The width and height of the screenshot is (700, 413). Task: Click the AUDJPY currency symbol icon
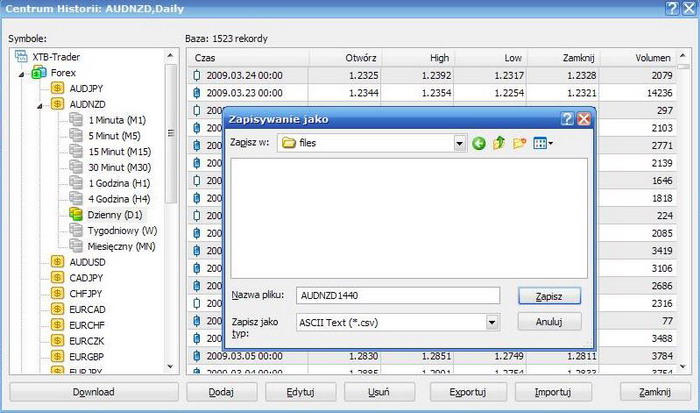tap(57, 88)
